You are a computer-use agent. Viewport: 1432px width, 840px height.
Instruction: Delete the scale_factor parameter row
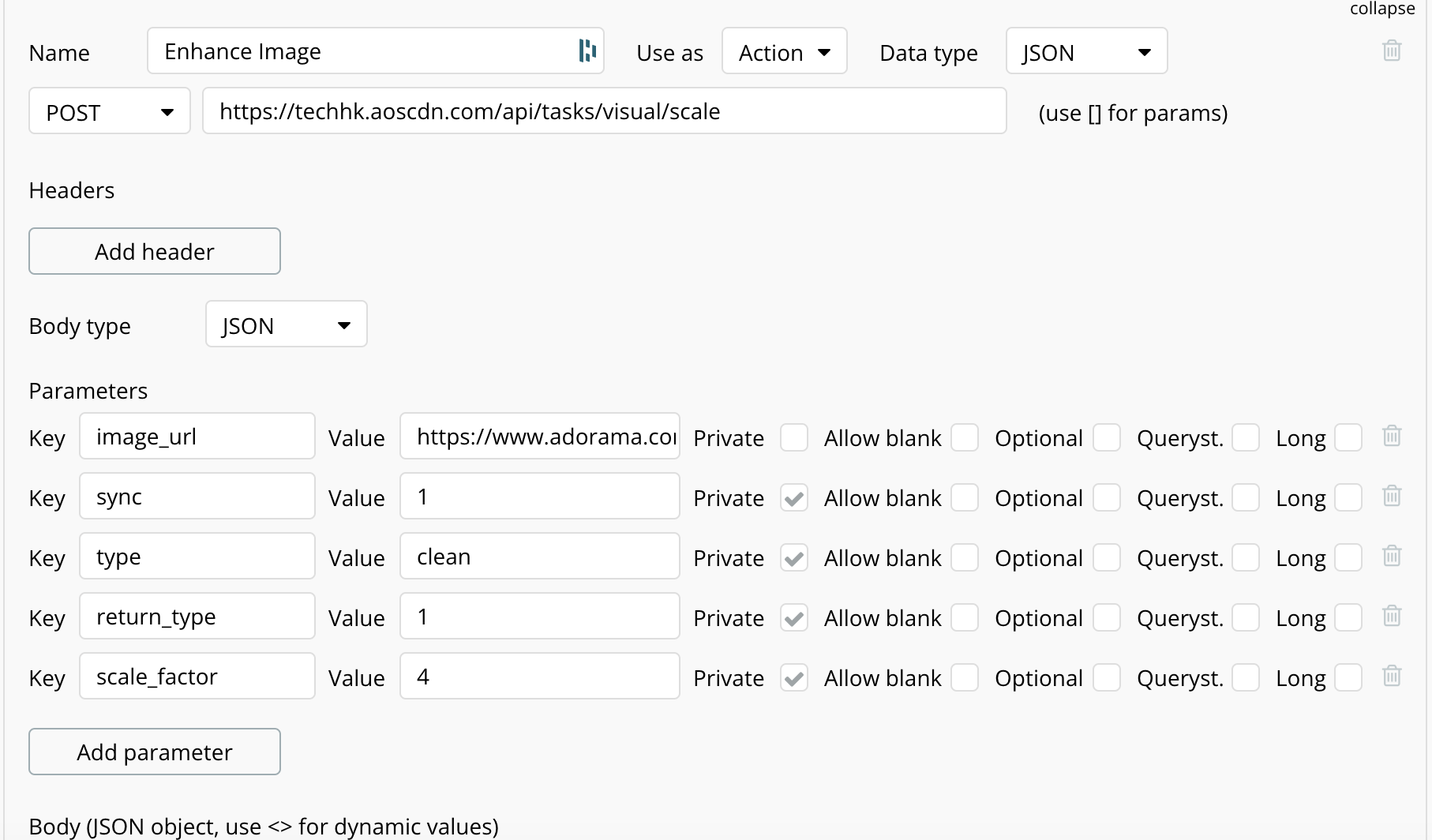(1392, 676)
